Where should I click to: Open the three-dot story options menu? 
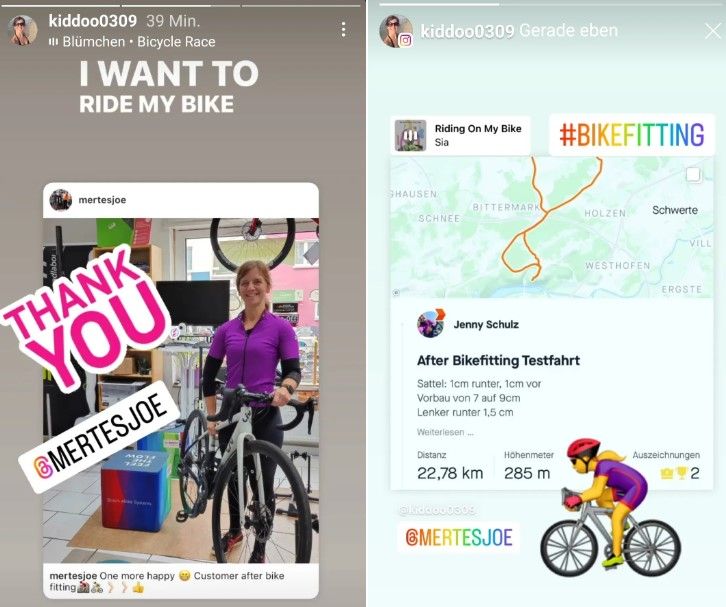coord(343,30)
